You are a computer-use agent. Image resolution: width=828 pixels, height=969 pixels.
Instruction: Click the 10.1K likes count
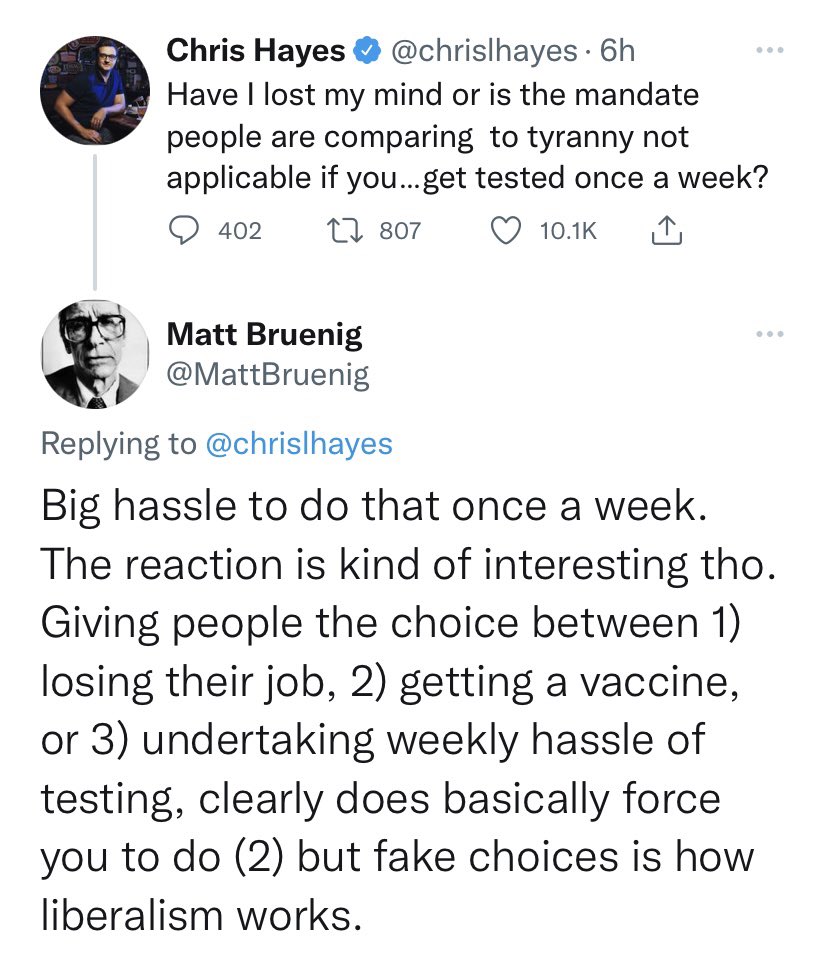point(568,231)
